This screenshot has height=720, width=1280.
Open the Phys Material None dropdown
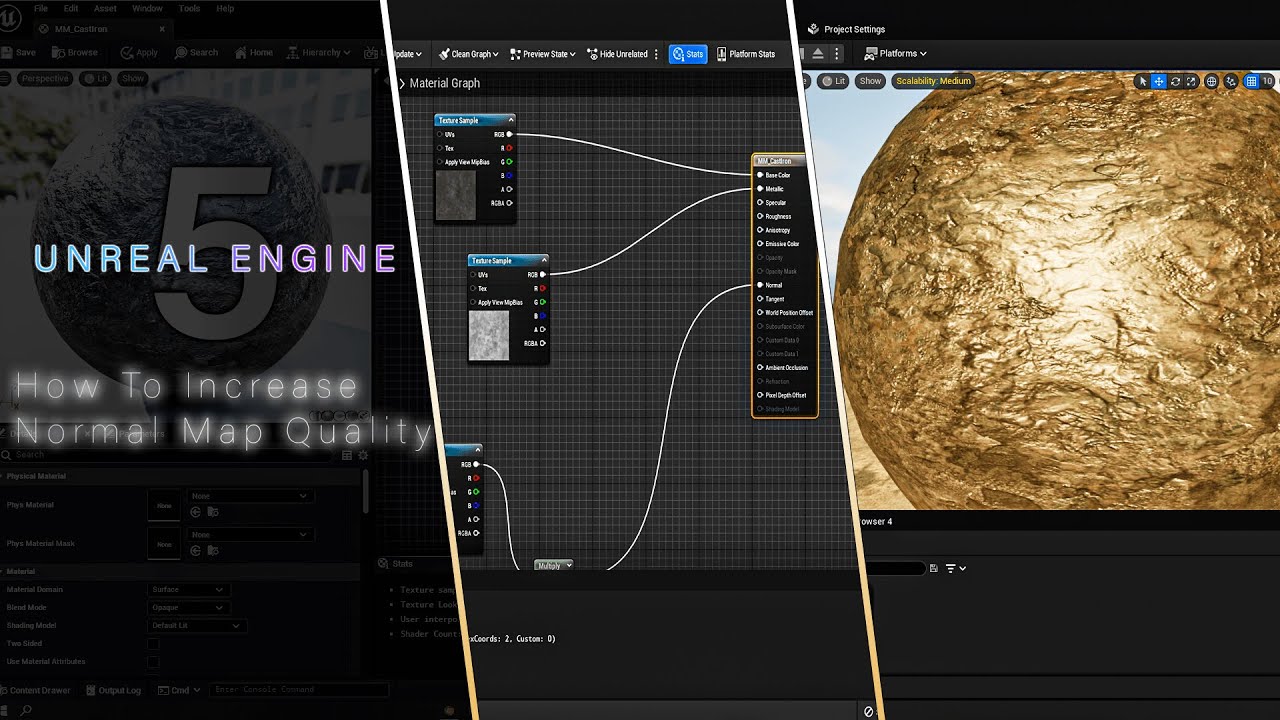[x=250, y=496]
